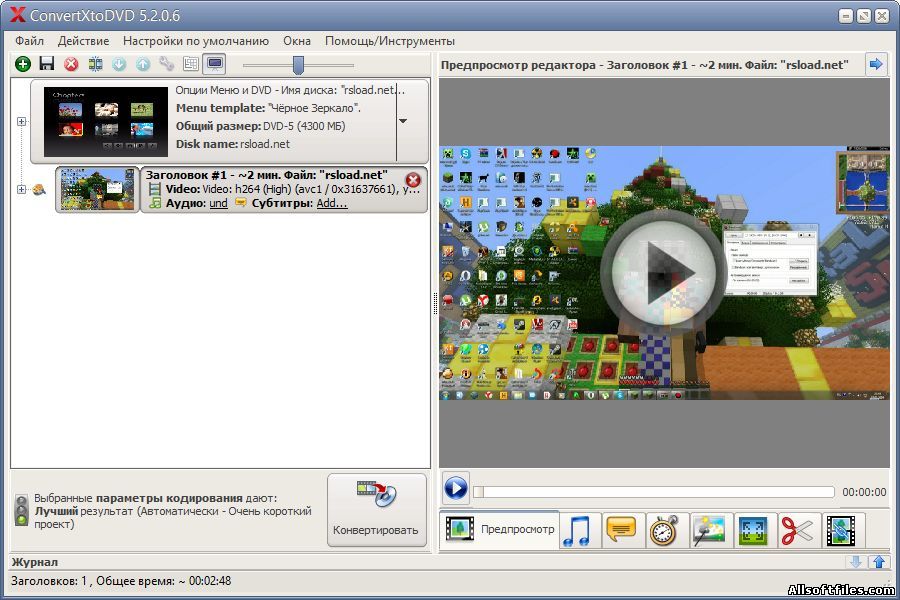Image resolution: width=900 pixels, height=600 pixels.
Task: Open the Помощь/Инструменты menu
Action: (390, 41)
